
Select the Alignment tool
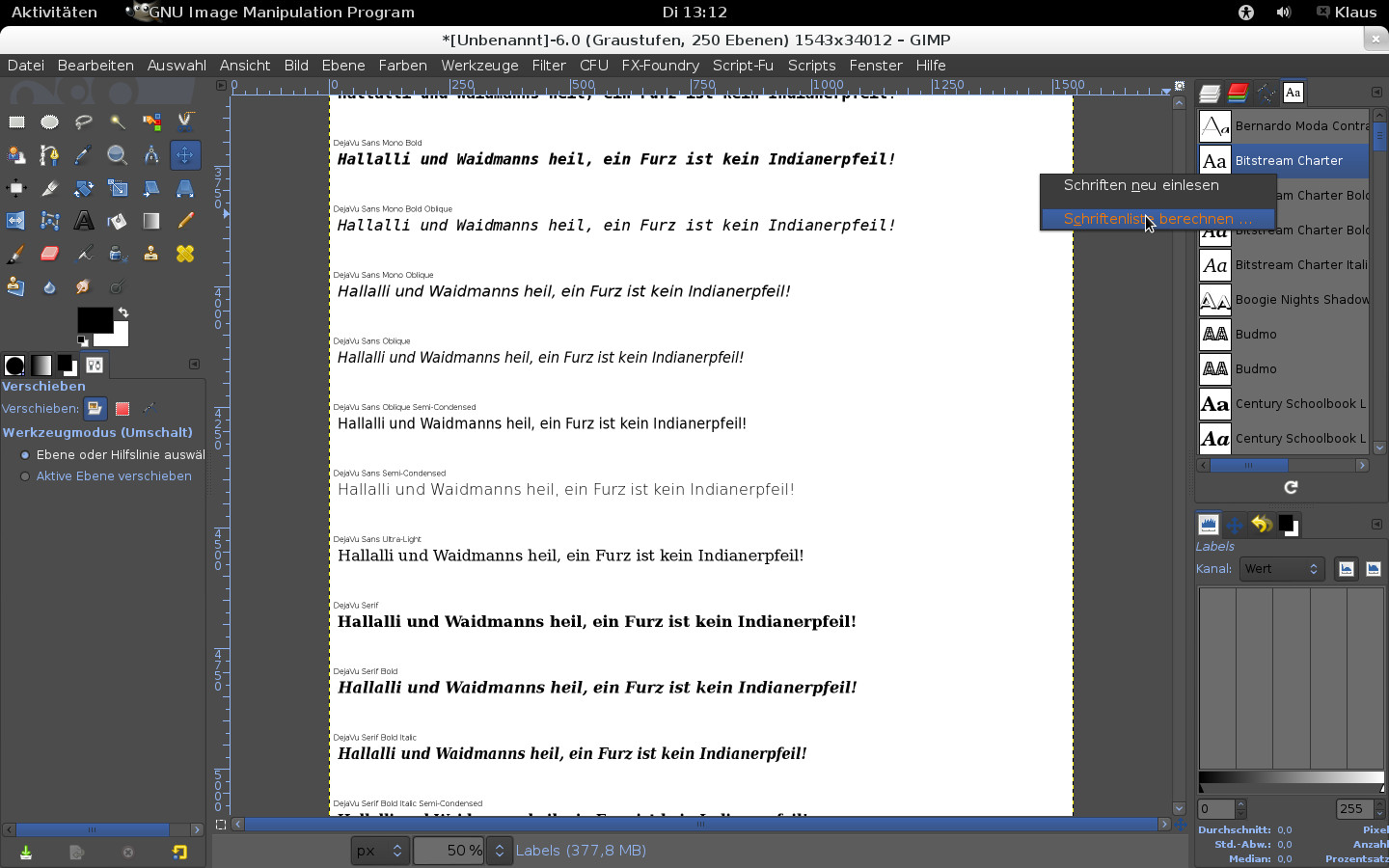click(x=16, y=188)
